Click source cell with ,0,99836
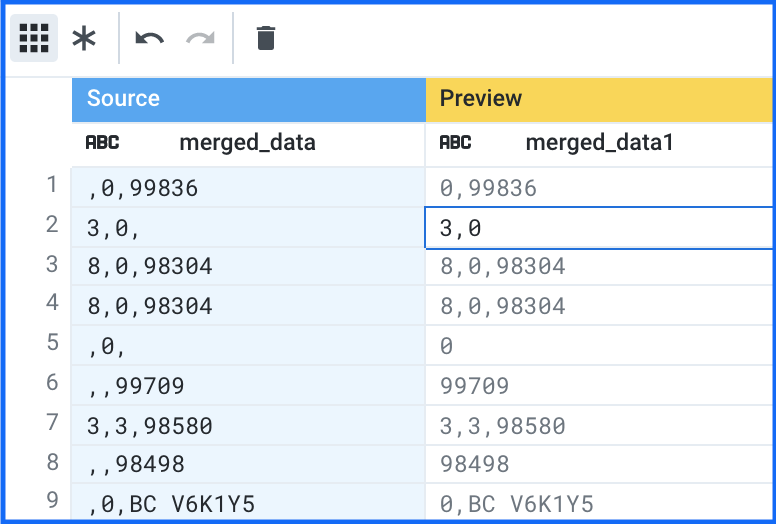 (x=248, y=187)
